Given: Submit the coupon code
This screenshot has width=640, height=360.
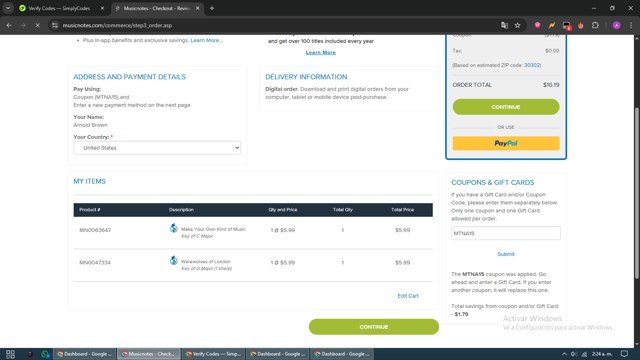Looking at the screenshot, I should tap(506, 254).
